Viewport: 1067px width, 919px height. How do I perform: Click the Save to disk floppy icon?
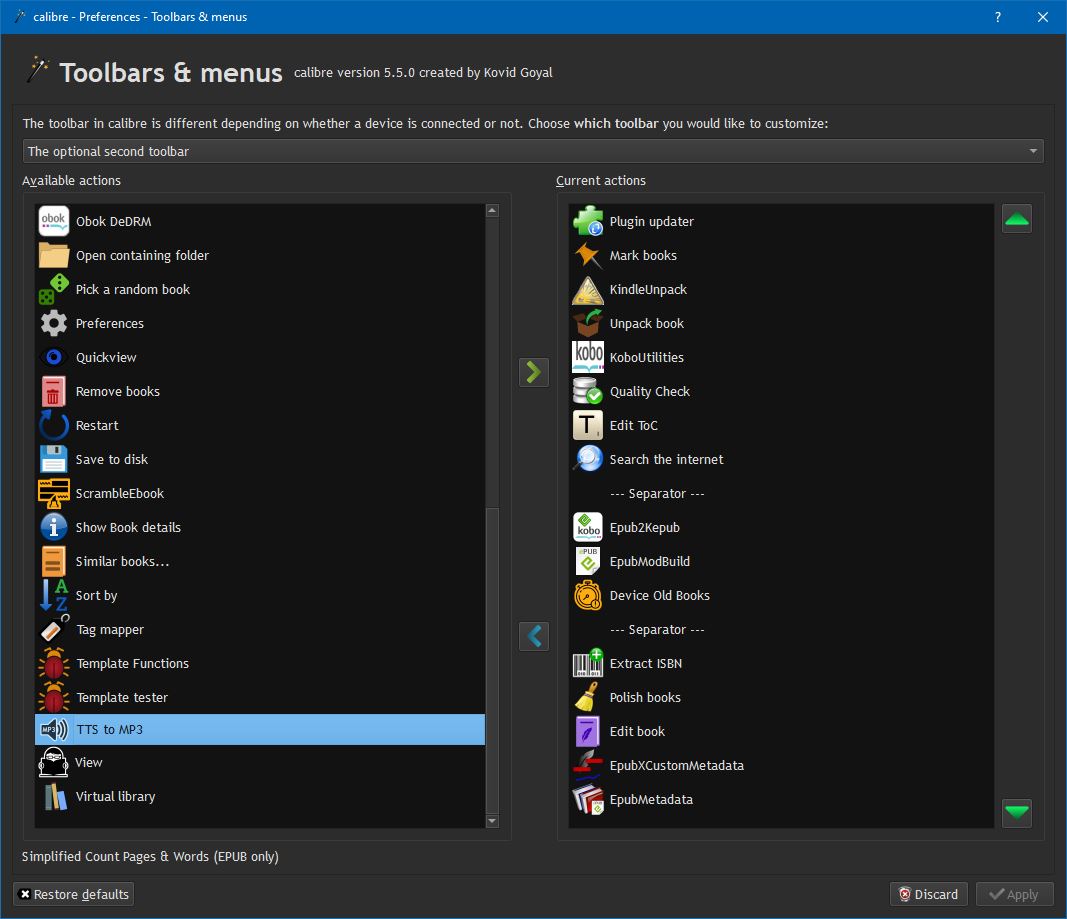(x=54, y=459)
